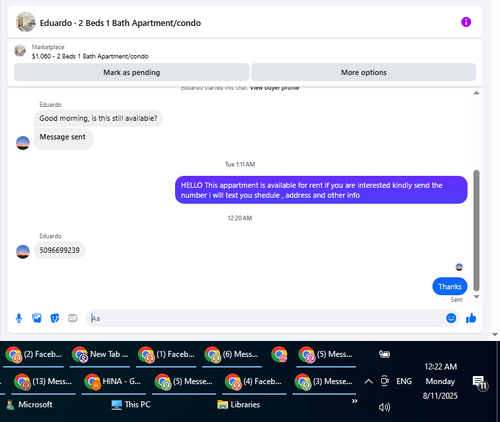Open the volume speaker tray icon
This screenshot has width=500, height=422.
384,407
